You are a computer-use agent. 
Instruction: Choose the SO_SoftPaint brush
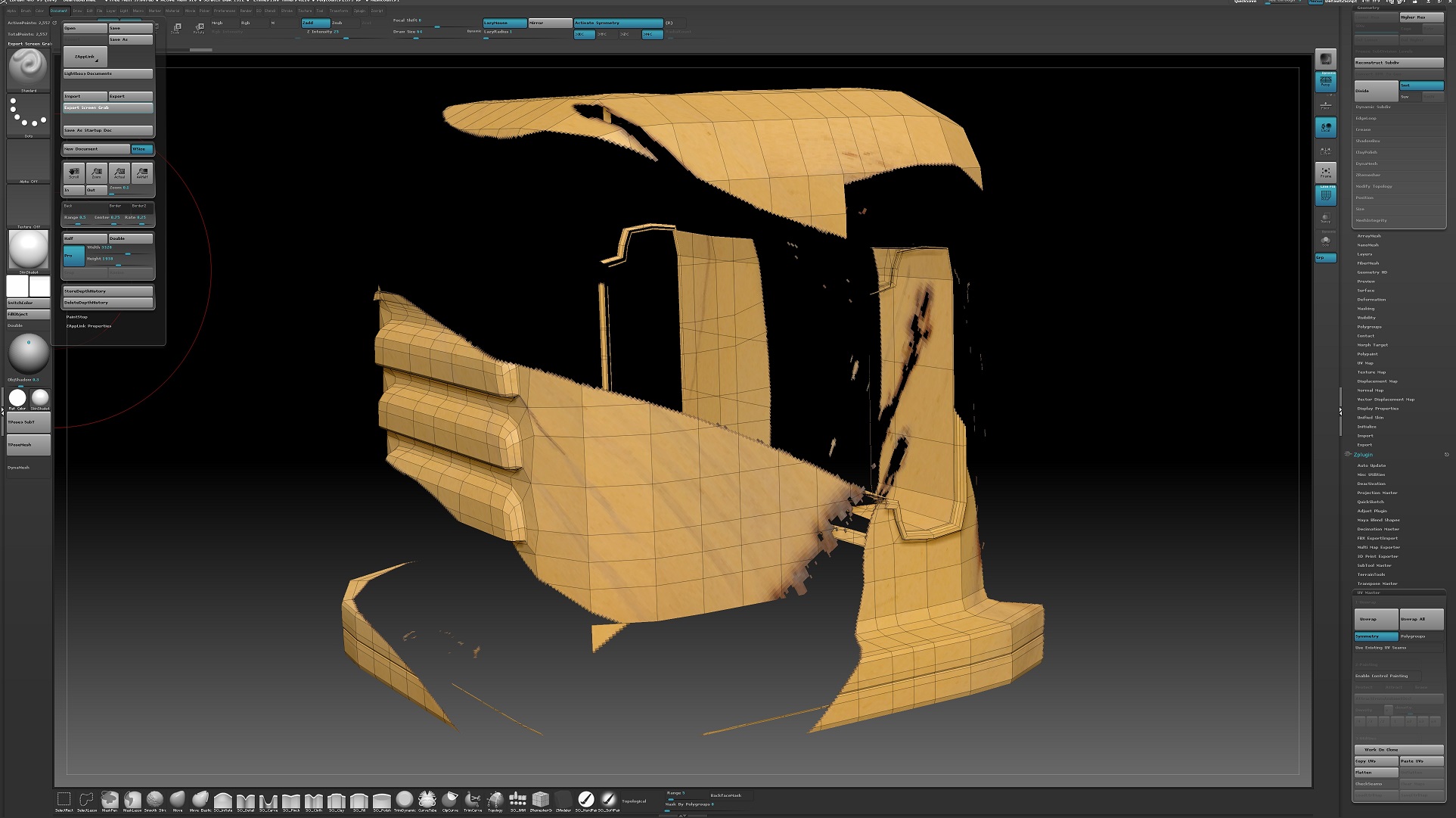(608, 801)
